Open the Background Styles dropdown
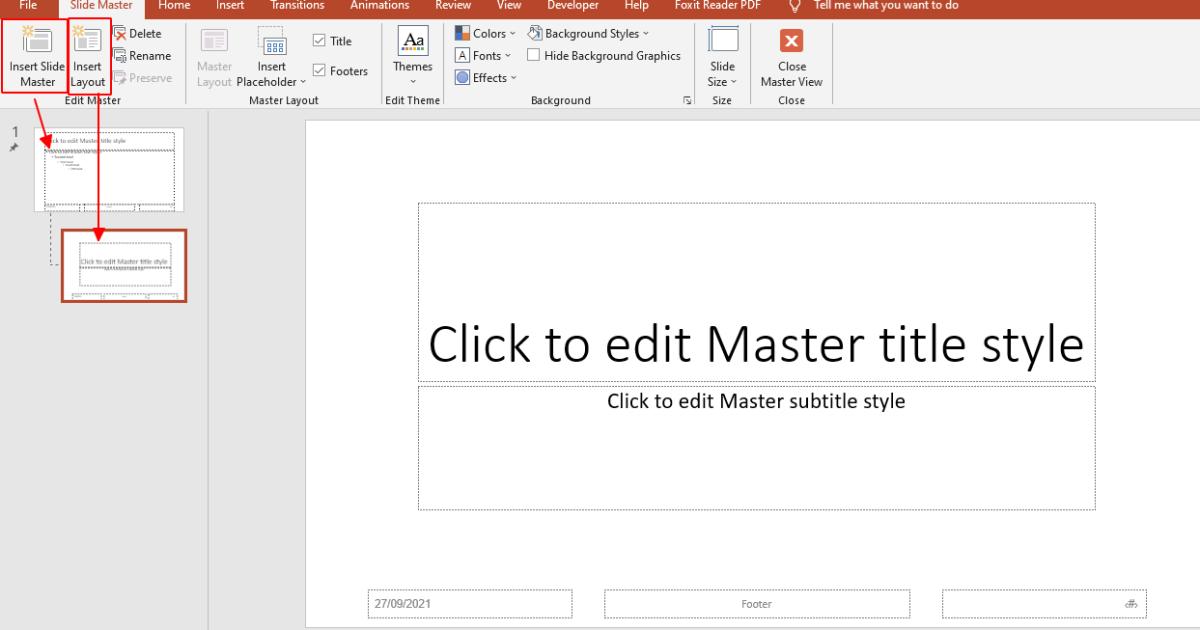The width and height of the screenshot is (1200, 630). click(589, 34)
